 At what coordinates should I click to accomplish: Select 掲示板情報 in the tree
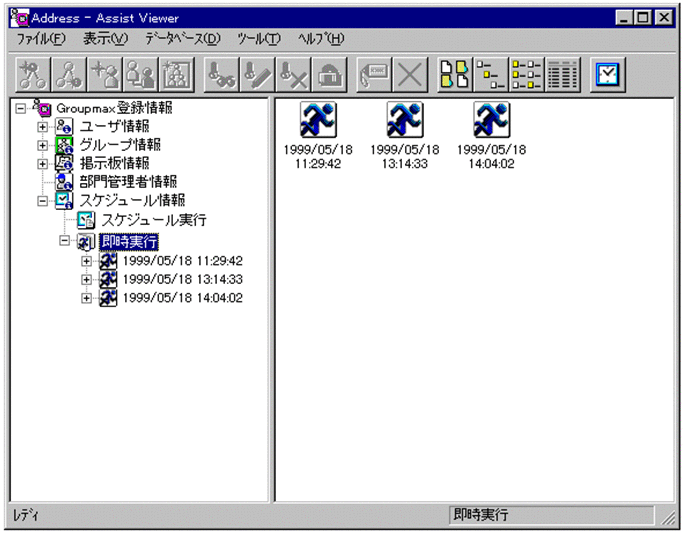[114, 164]
